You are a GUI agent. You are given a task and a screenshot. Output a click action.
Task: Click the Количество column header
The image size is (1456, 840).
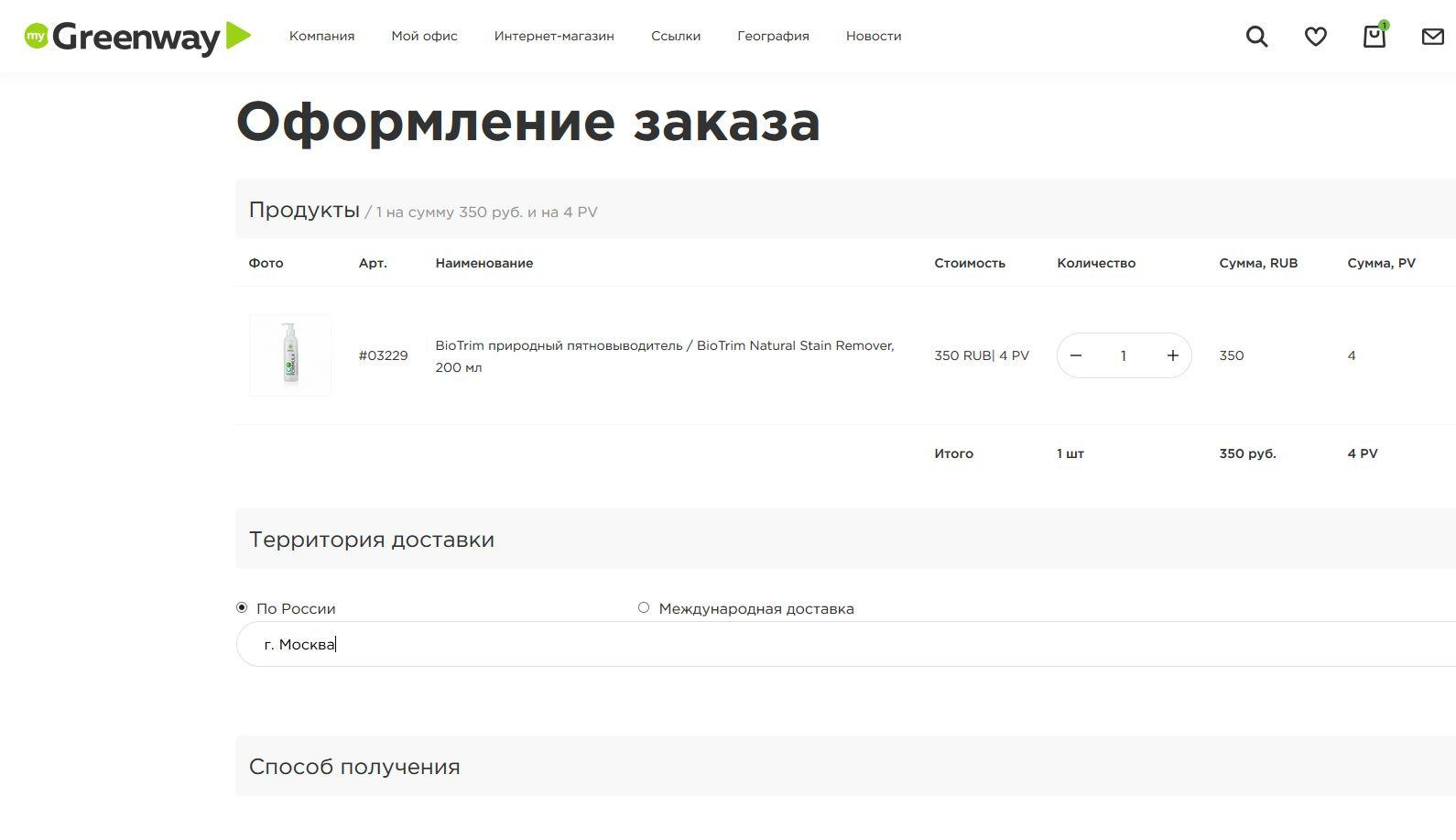click(1096, 263)
